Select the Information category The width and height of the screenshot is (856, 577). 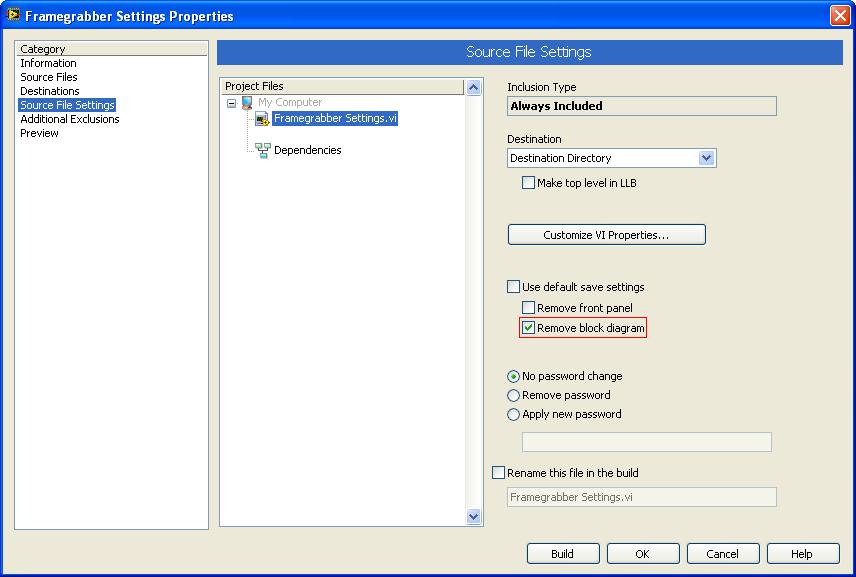(48, 63)
